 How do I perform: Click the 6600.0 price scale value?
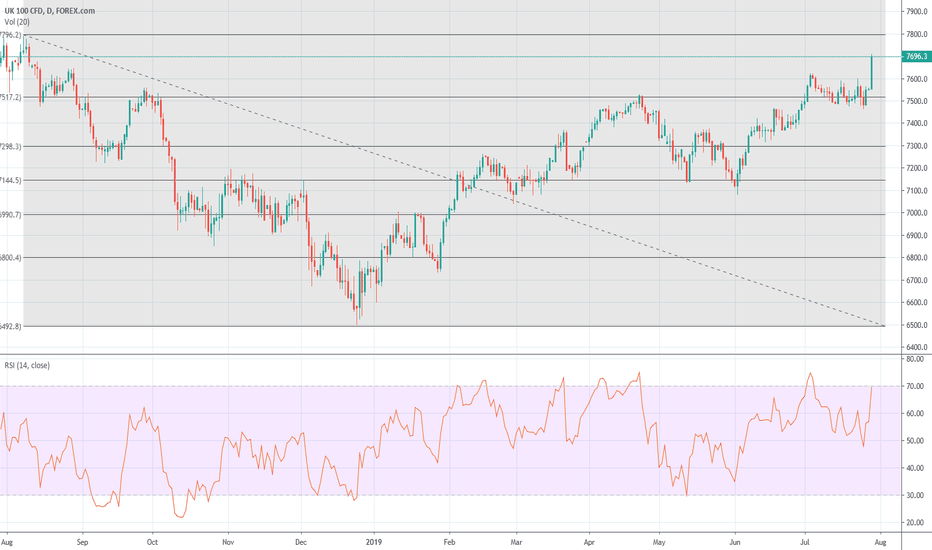pyautogui.click(x=917, y=303)
